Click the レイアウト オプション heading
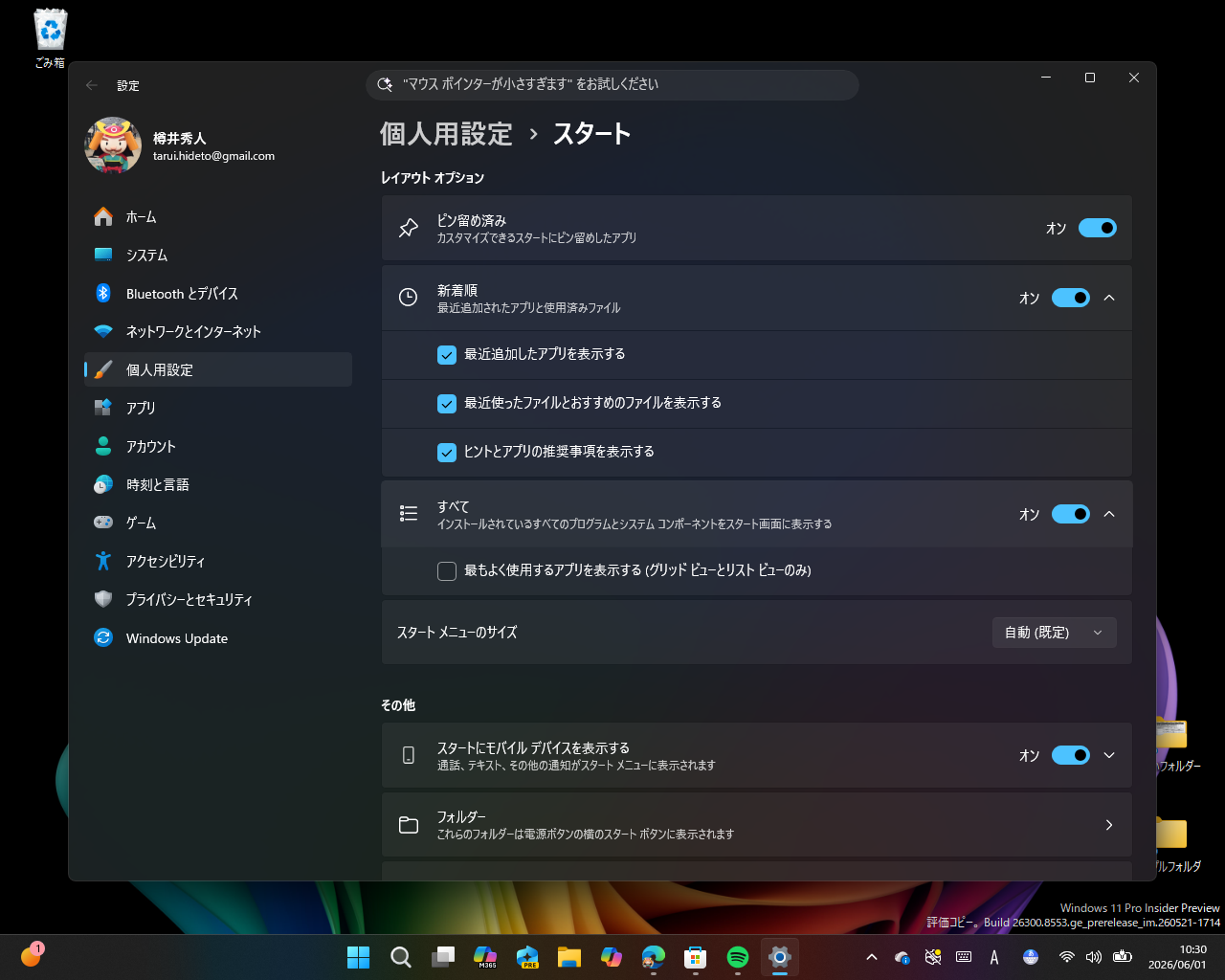The image size is (1225, 980). tap(433, 178)
